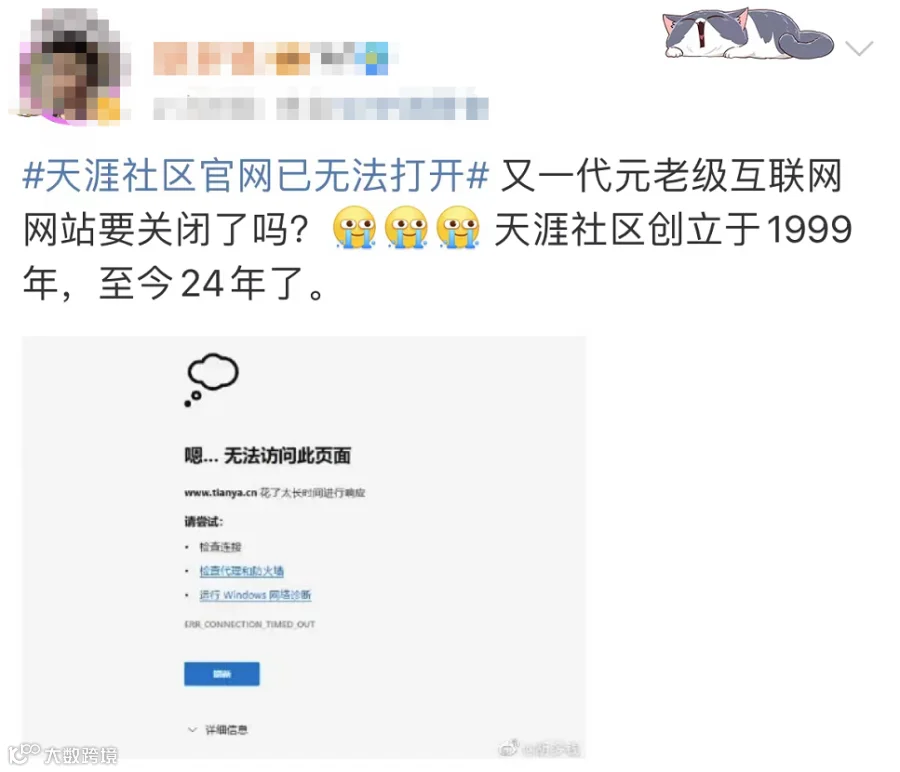
Task: Click the 无法访问此页面 heading
Action: (x=267, y=455)
